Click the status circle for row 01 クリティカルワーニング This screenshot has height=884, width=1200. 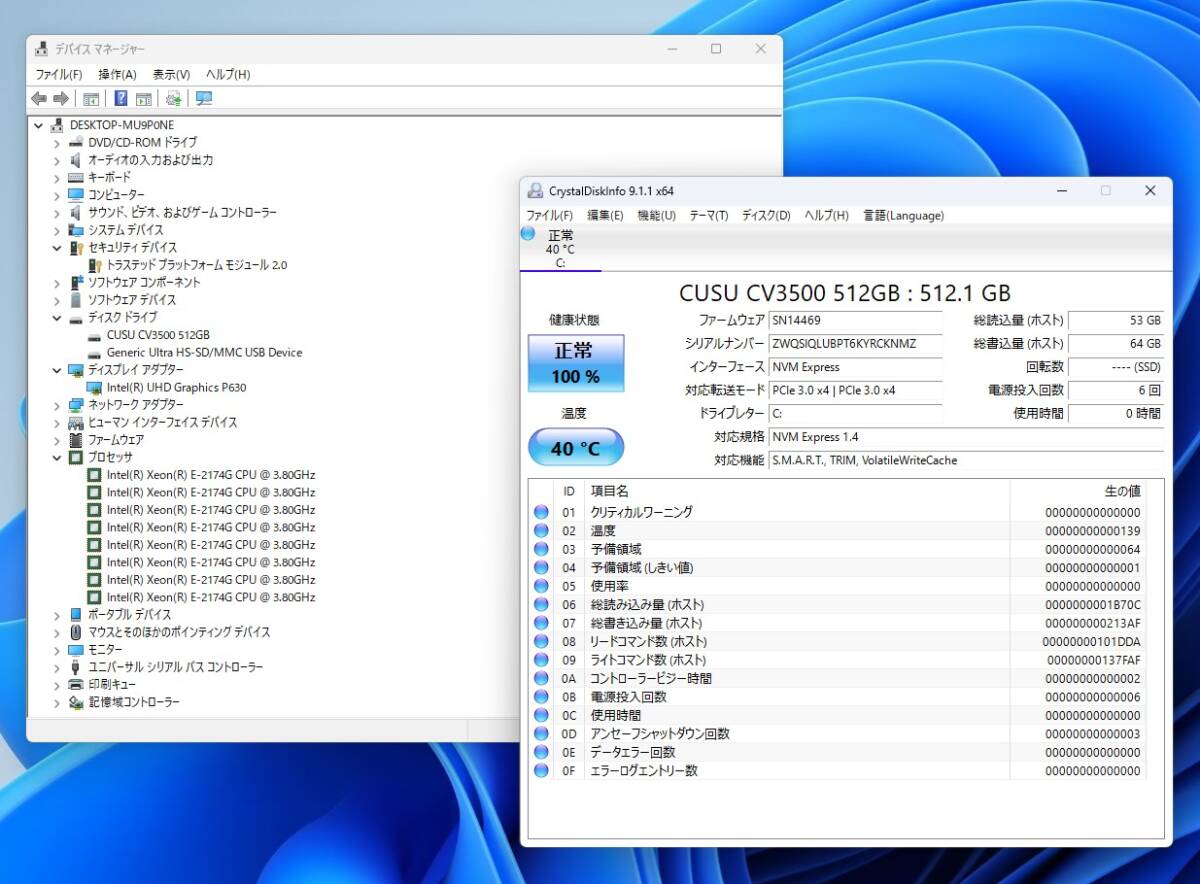[541, 512]
